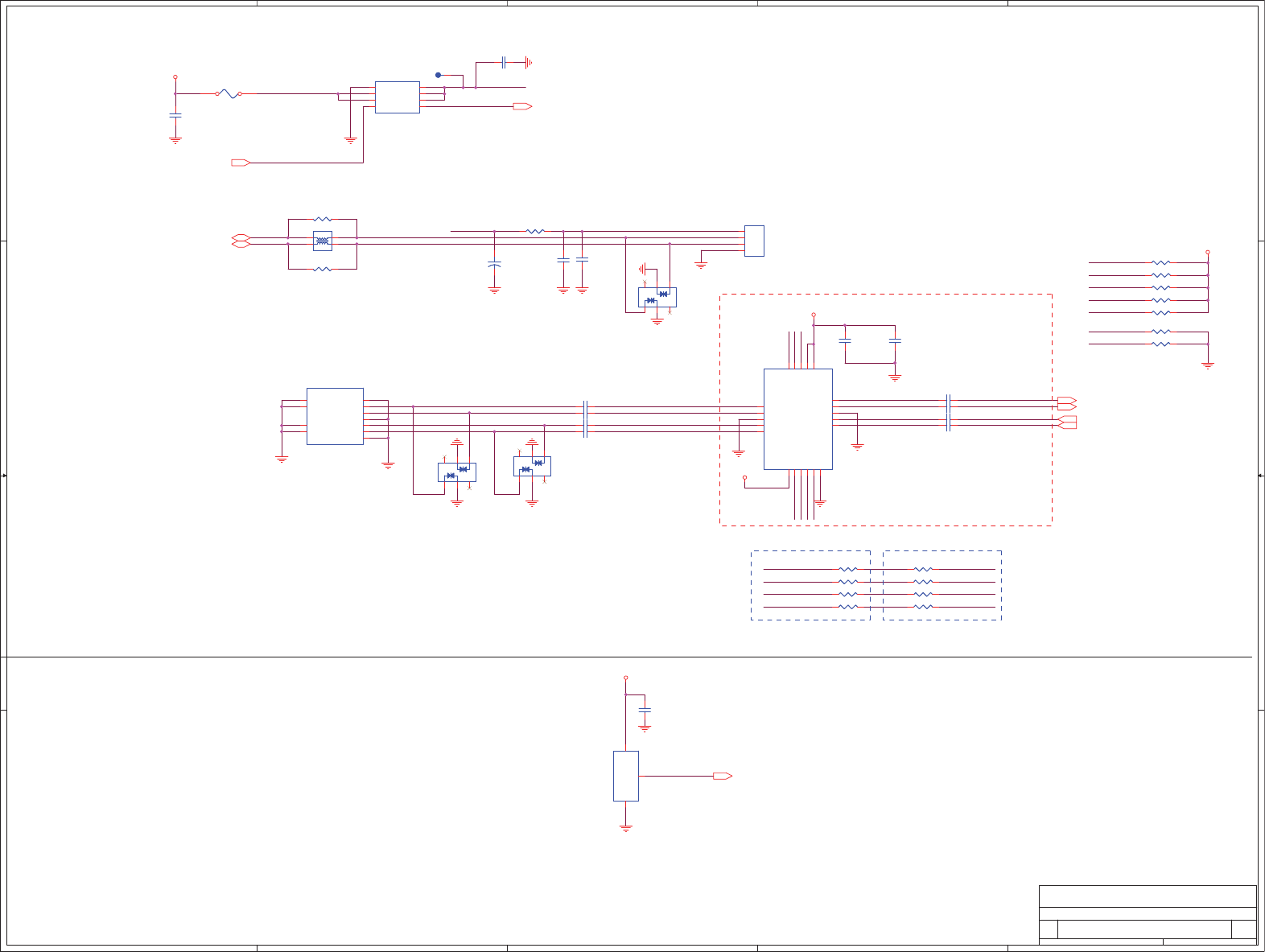Select the double port left of the choke

click(241, 241)
